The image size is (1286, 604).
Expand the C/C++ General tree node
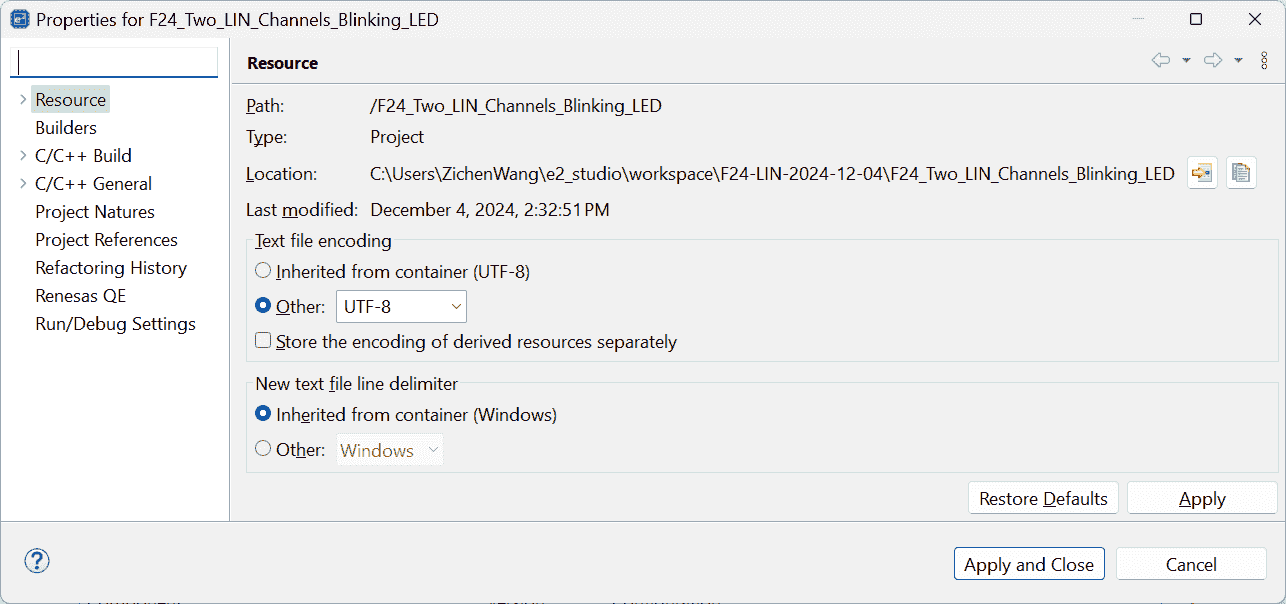pyautogui.click(x=23, y=184)
